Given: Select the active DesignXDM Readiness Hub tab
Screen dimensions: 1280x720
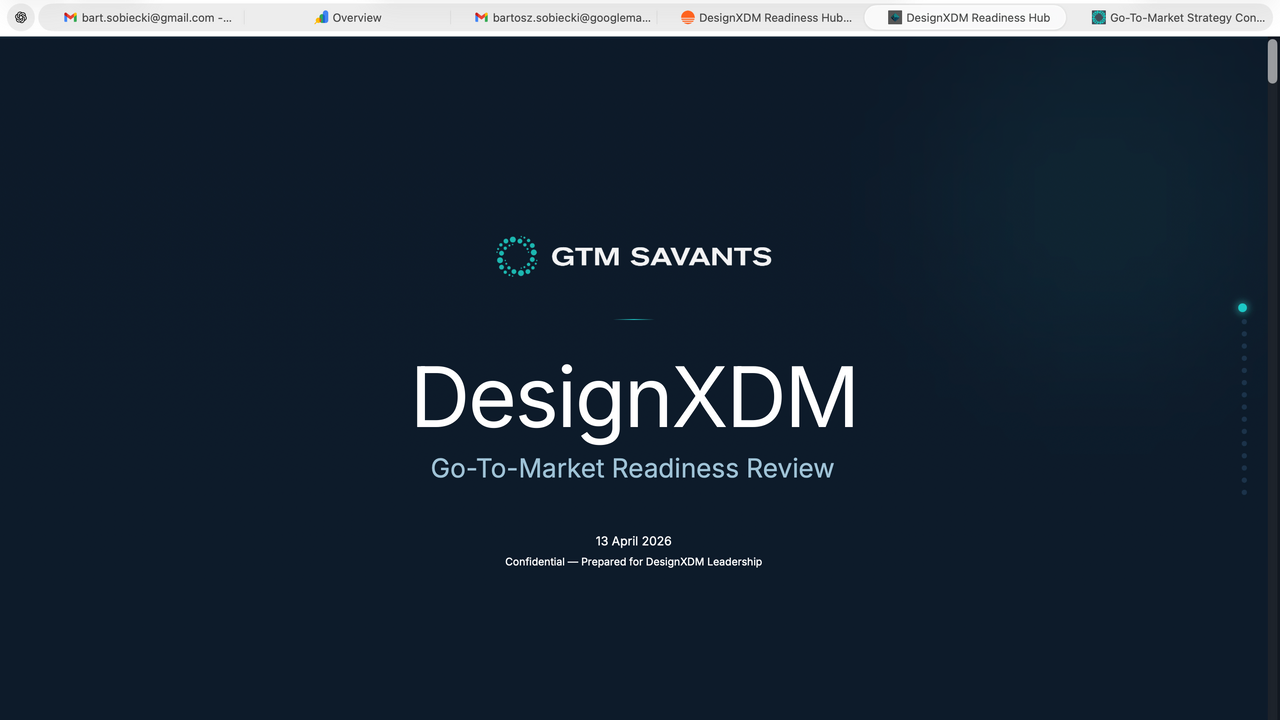Looking at the screenshot, I should tap(965, 17).
